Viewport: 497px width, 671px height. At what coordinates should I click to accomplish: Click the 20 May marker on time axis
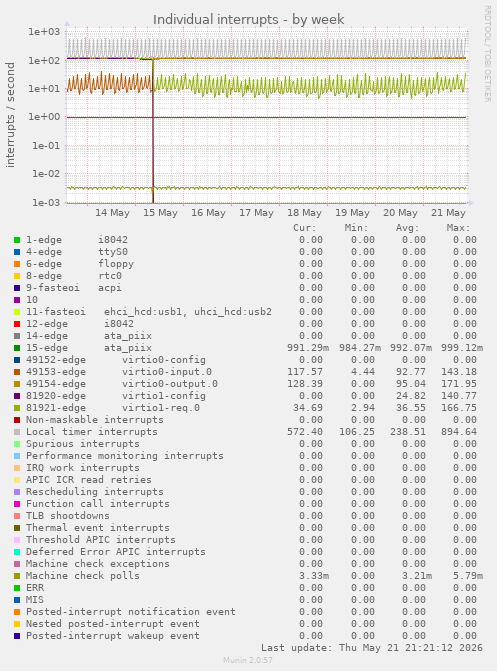(x=400, y=213)
